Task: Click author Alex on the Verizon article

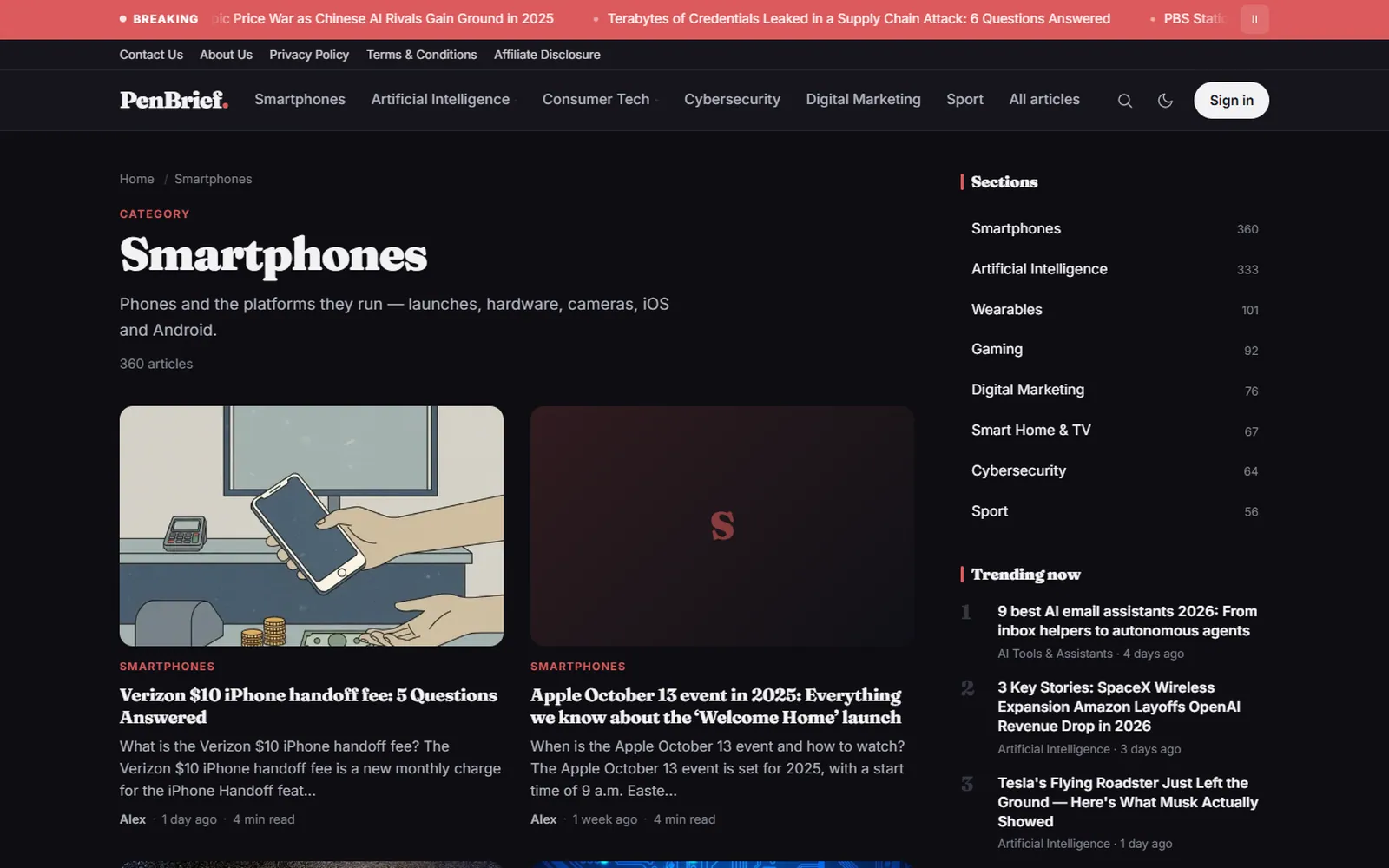Action: pyautogui.click(x=133, y=819)
